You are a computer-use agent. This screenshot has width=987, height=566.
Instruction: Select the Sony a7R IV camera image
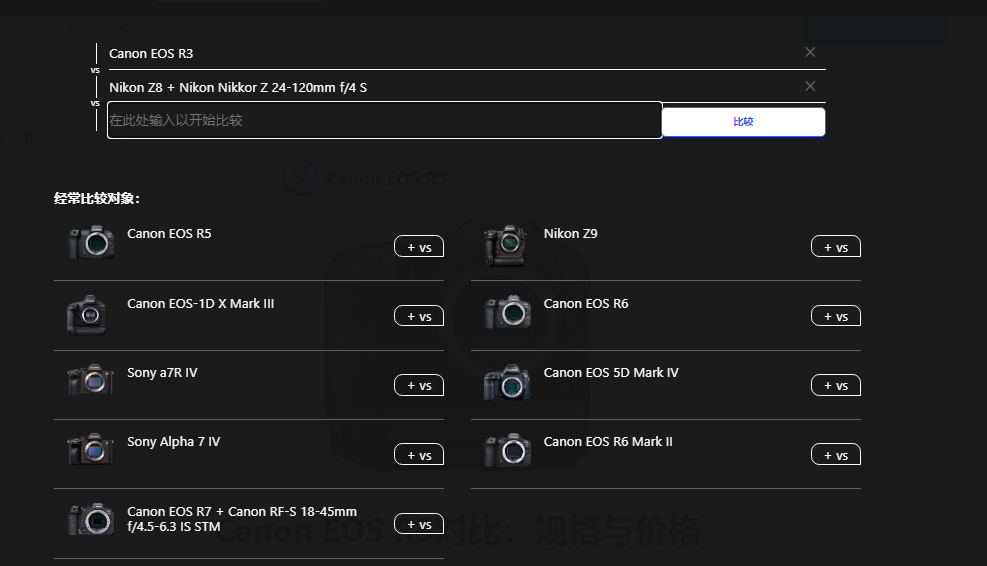pos(91,381)
